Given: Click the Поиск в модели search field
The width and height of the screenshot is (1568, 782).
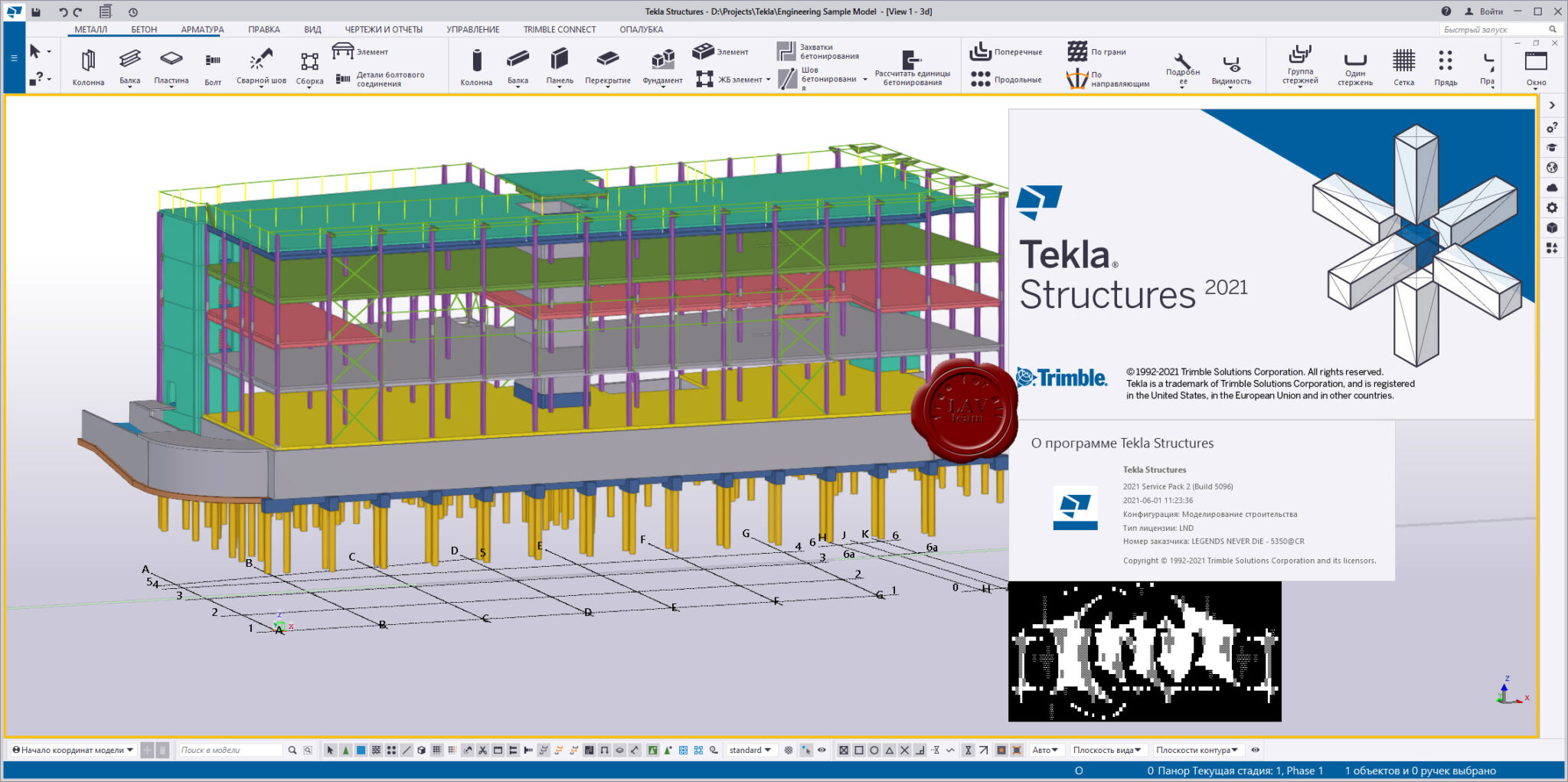Looking at the screenshot, I should point(230,751).
